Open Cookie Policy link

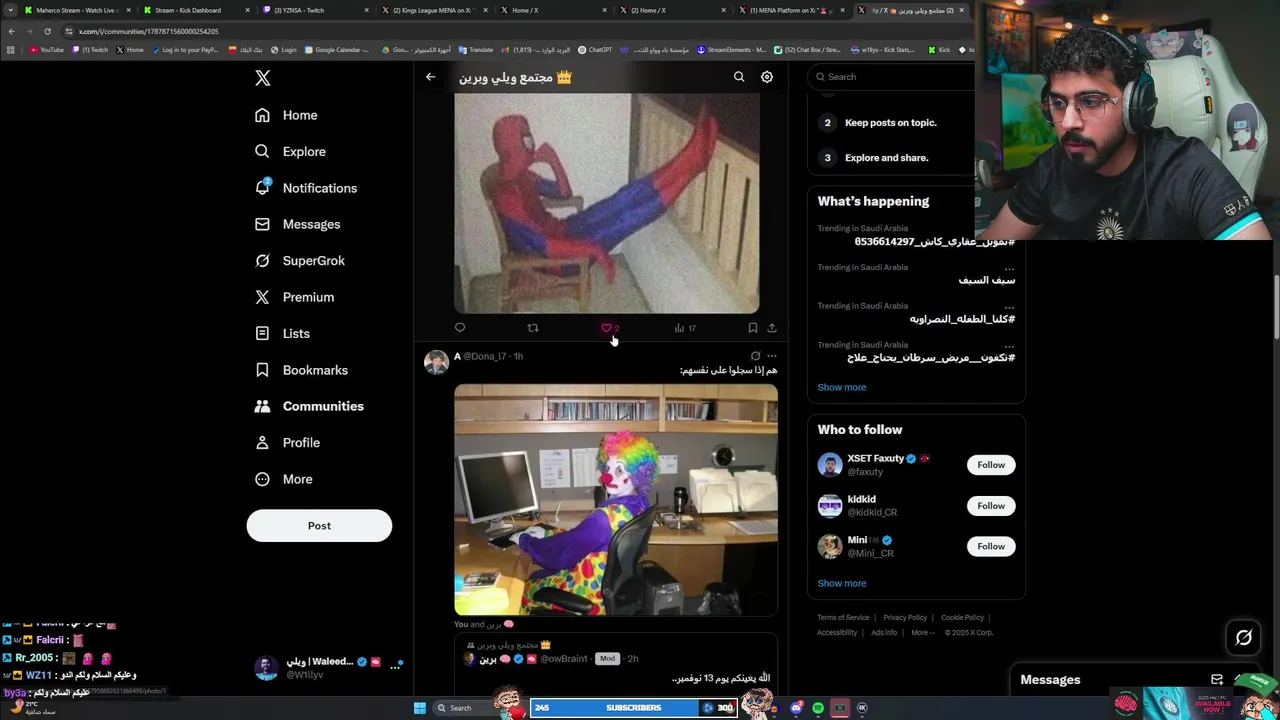962,618
